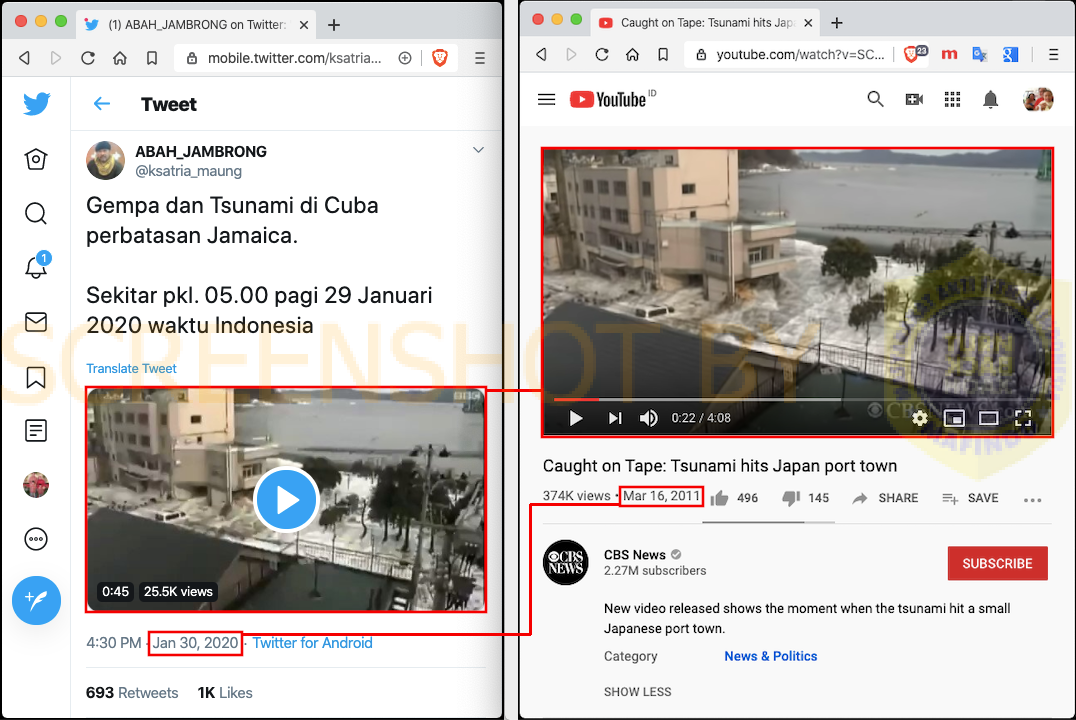Click Brave shield icon in Twitter window

click(440, 58)
